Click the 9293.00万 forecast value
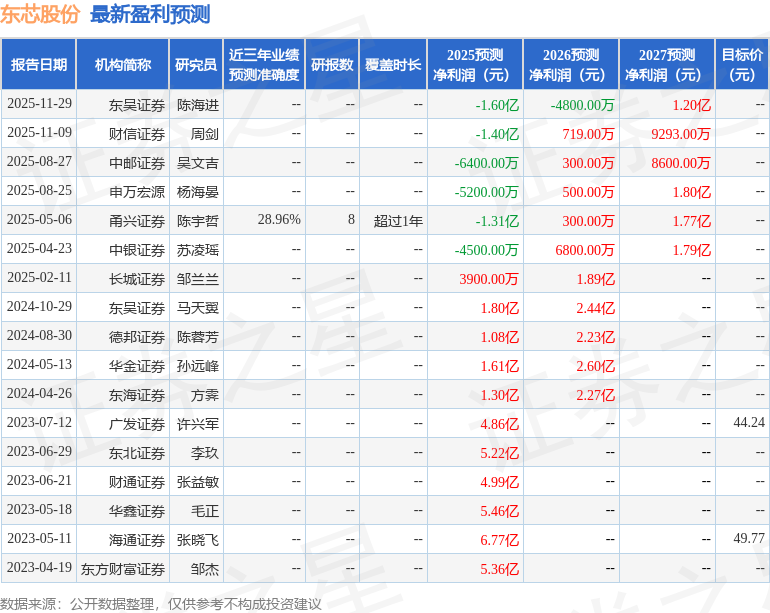Image resolution: width=770 pixels, height=613 pixels. click(681, 134)
